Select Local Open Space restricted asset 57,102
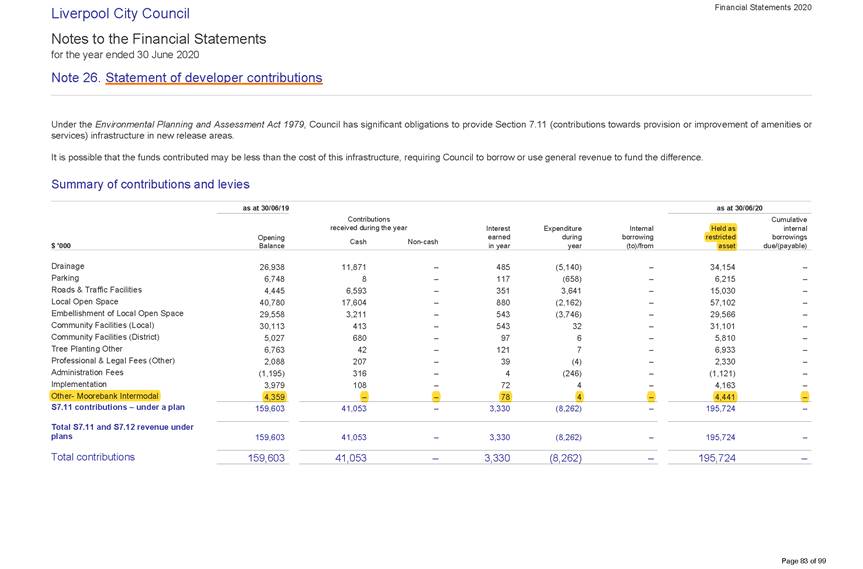 click(x=723, y=303)
